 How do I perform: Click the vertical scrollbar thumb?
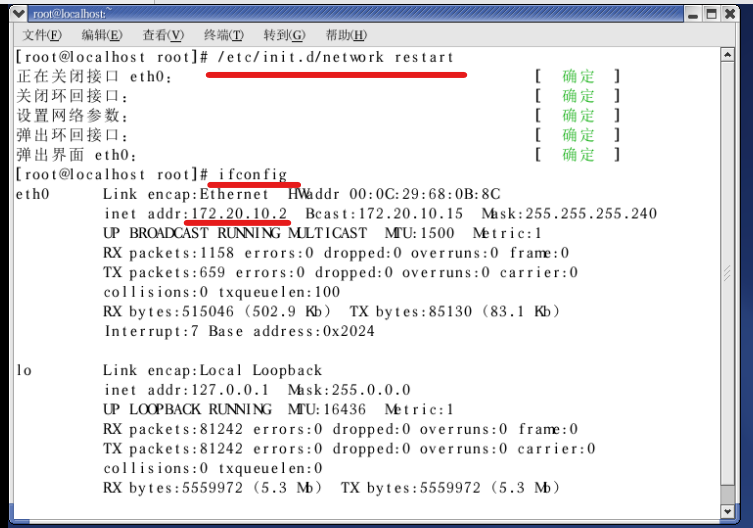tap(728, 273)
